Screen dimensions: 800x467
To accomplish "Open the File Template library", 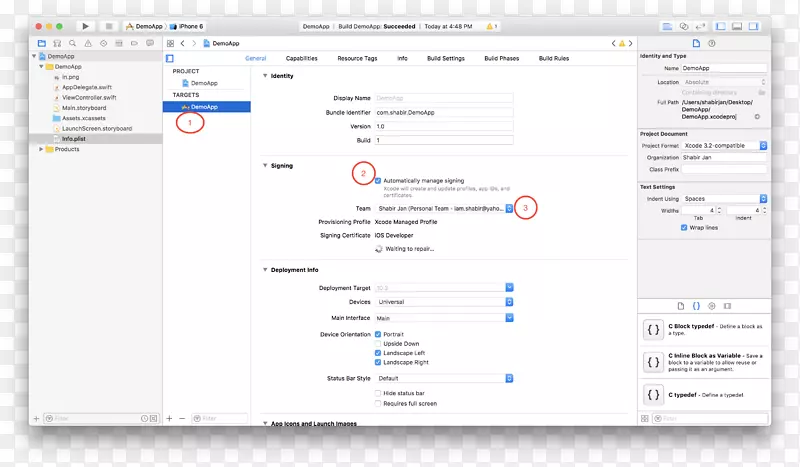I will click(x=681, y=306).
